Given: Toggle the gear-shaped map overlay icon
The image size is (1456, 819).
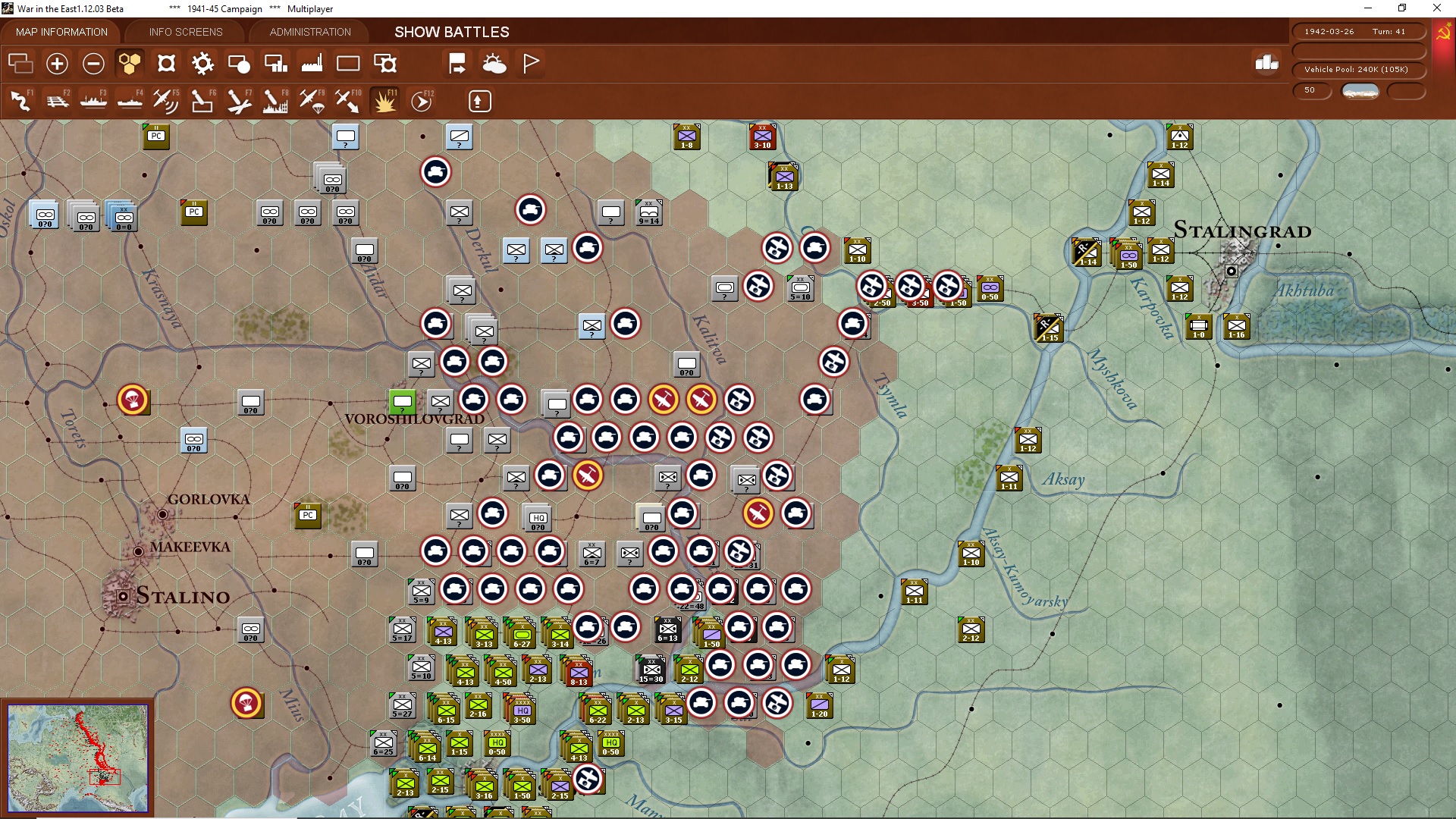Looking at the screenshot, I should (x=202, y=64).
